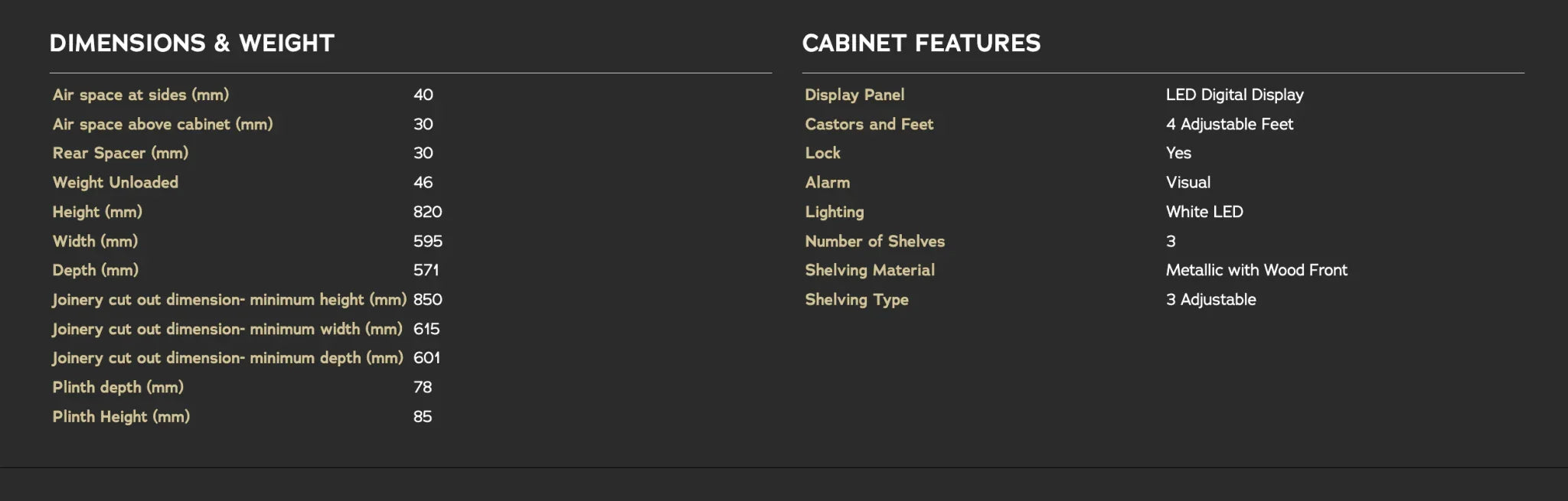Click the 4 Adjustable Feet value

tap(1229, 124)
